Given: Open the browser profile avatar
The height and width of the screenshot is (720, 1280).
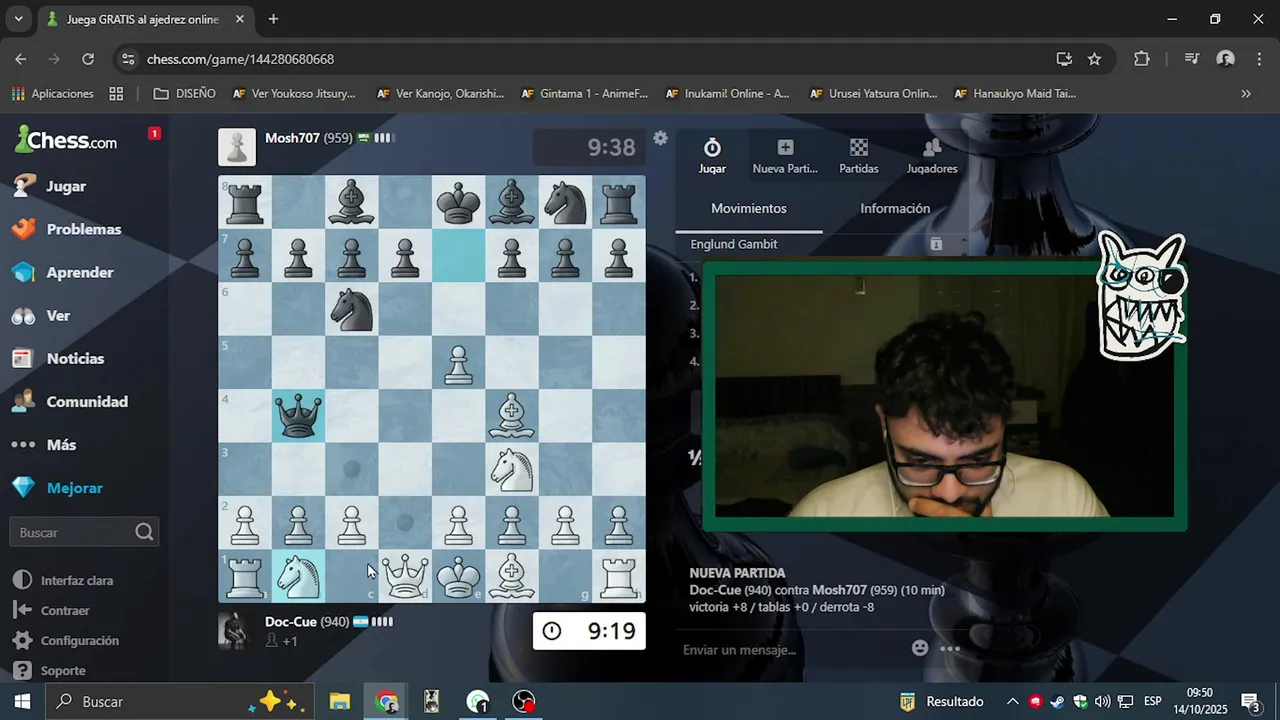Looking at the screenshot, I should coord(1225,59).
